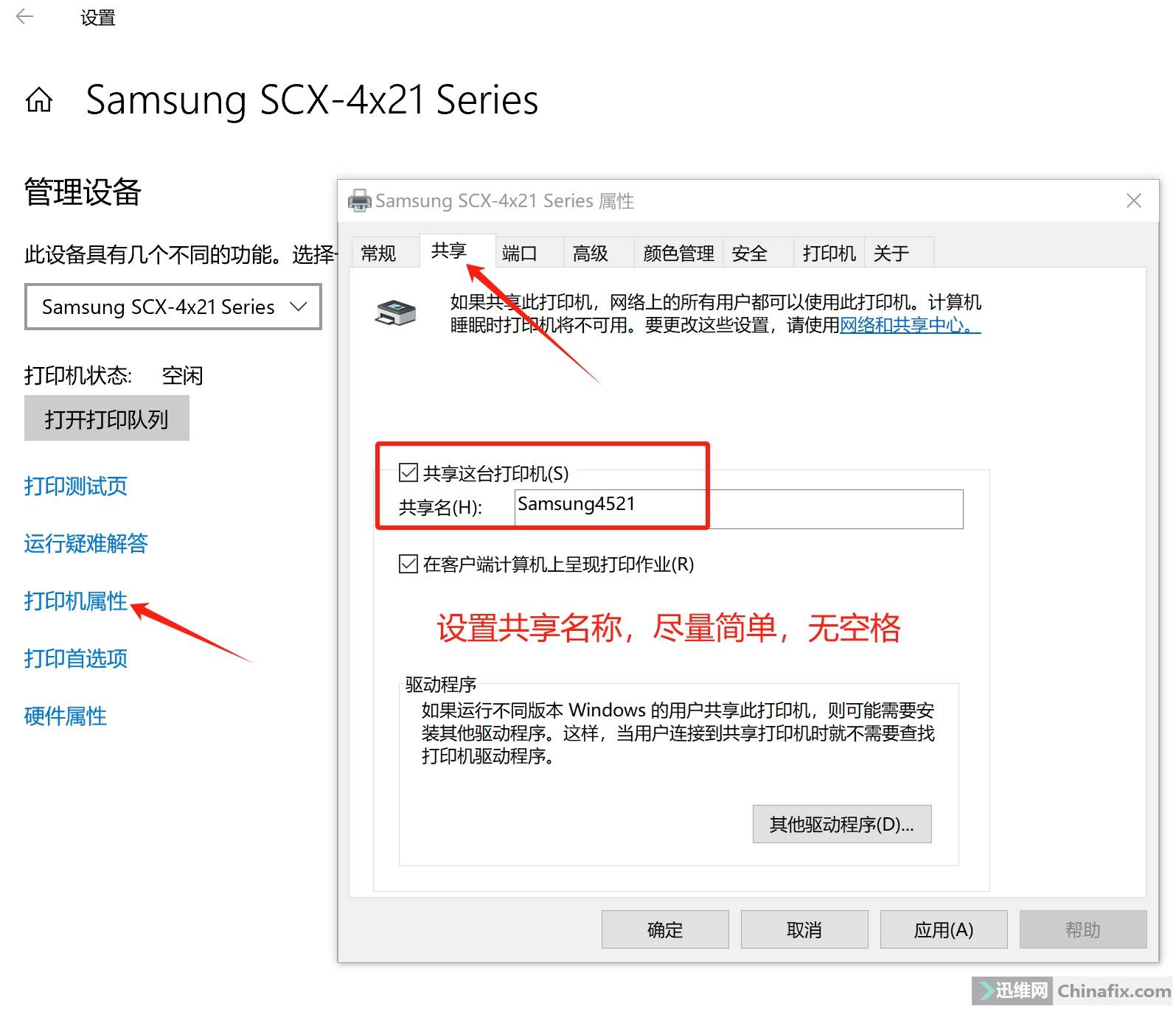
Task: Toggle render print jobs on client checkbox
Action: tap(408, 564)
